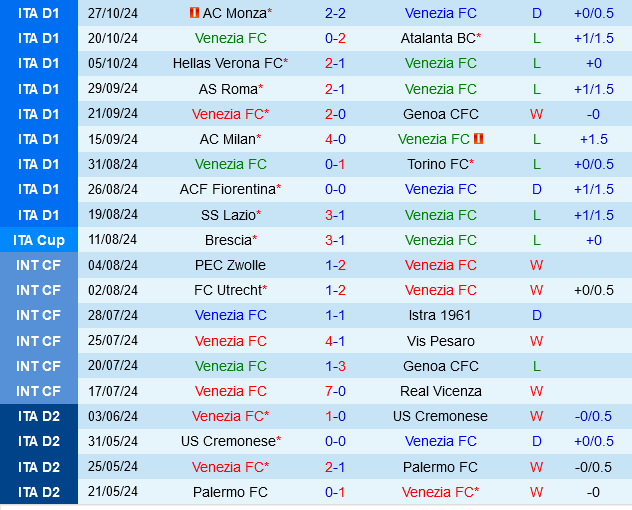
Task: Open the SS Lazio team page
Action: [x=228, y=215]
